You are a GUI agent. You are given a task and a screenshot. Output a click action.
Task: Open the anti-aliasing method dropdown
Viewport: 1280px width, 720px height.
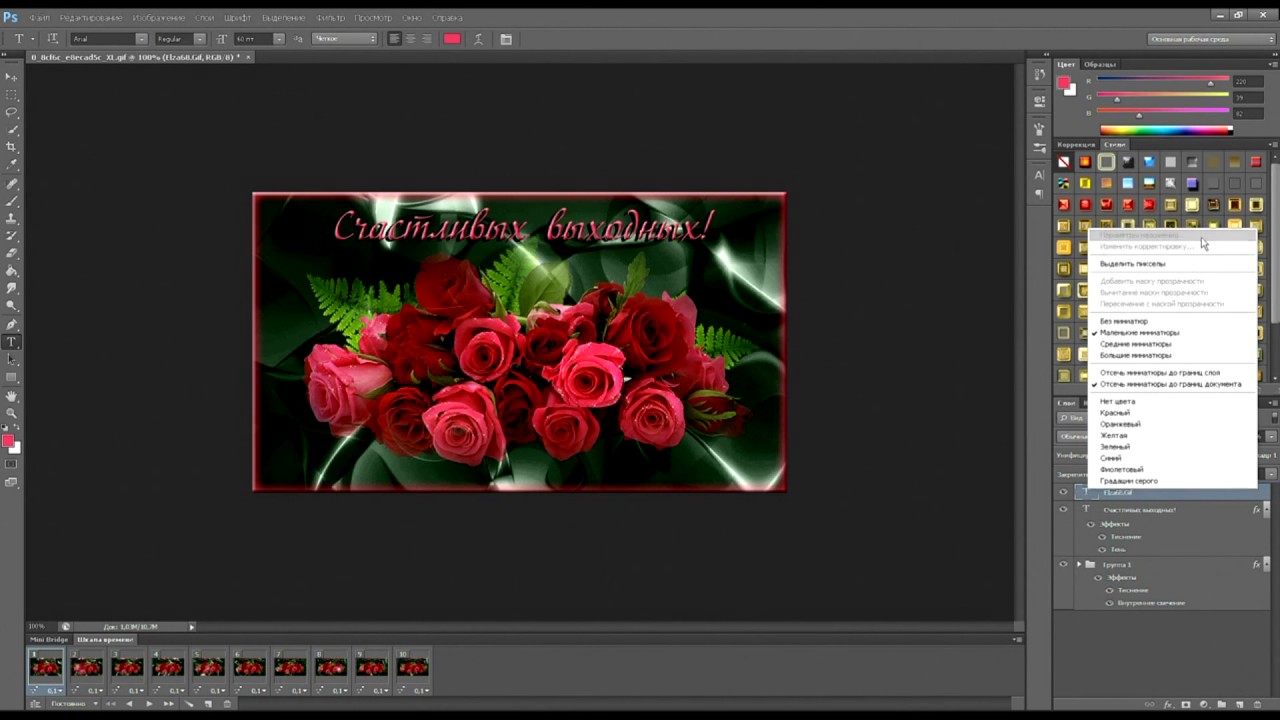click(x=345, y=39)
